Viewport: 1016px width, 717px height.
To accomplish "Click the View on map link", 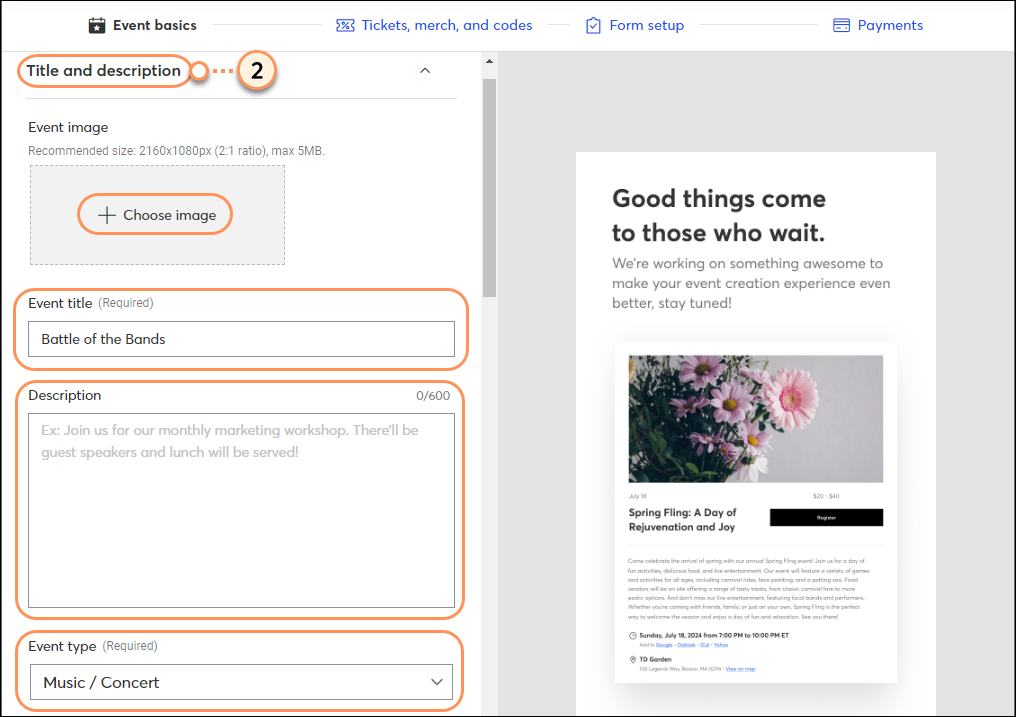I will (x=740, y=669).
